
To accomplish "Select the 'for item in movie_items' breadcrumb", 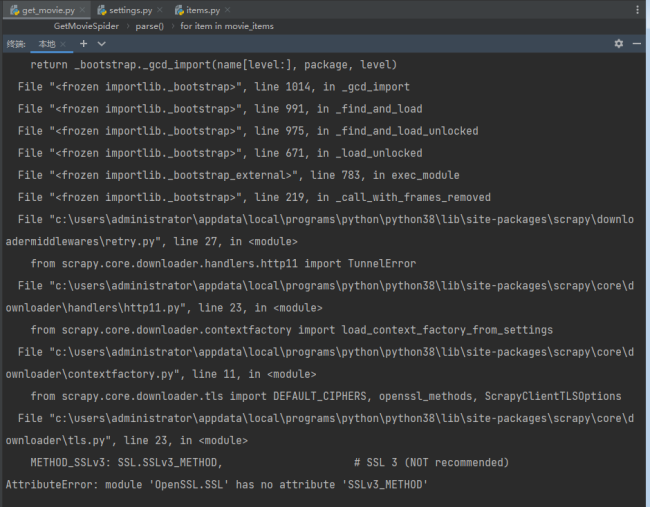I will click(x=227, y=26).
